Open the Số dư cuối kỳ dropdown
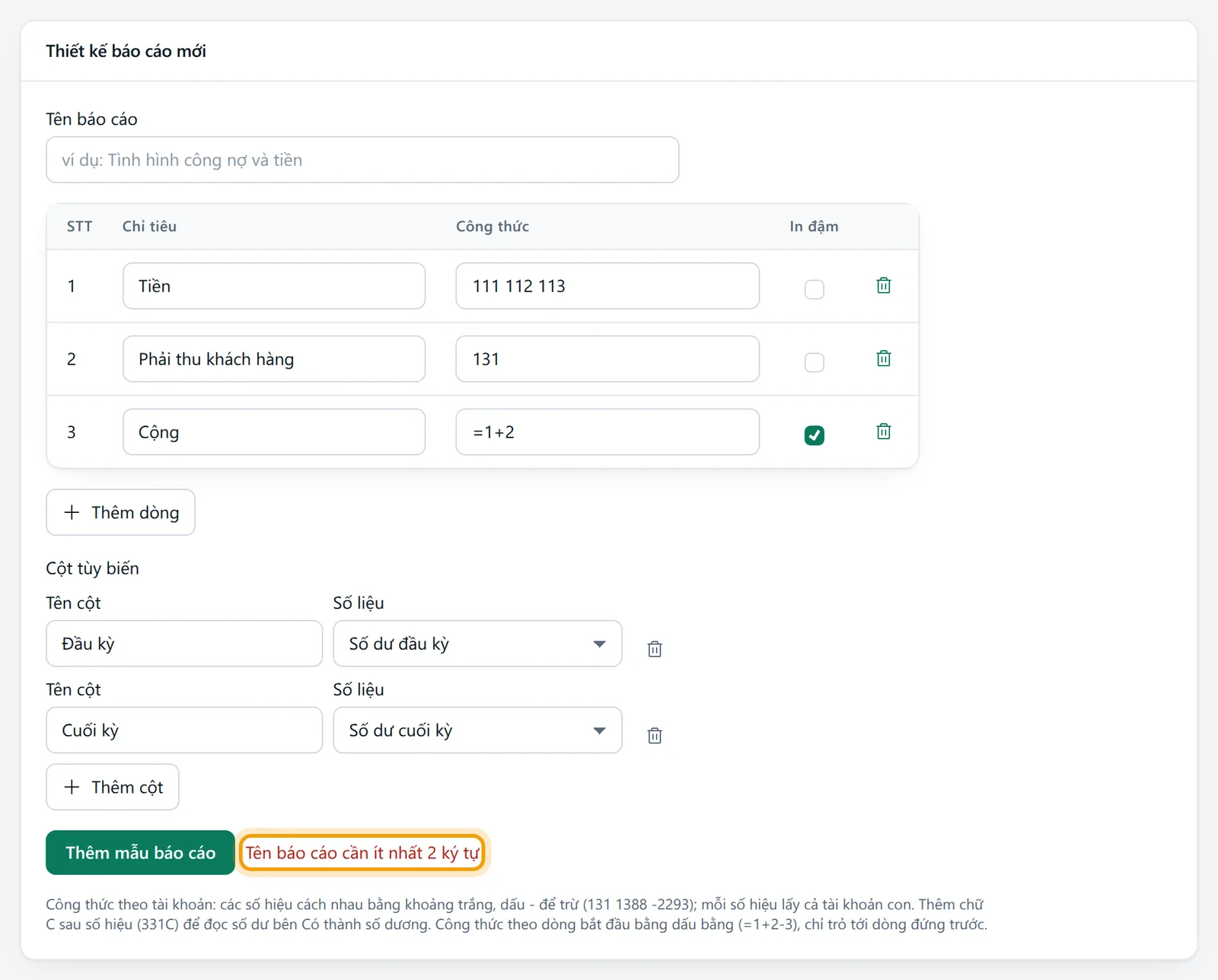The height and width of the screenshot is (980, 1218). [x=477, y=730]
